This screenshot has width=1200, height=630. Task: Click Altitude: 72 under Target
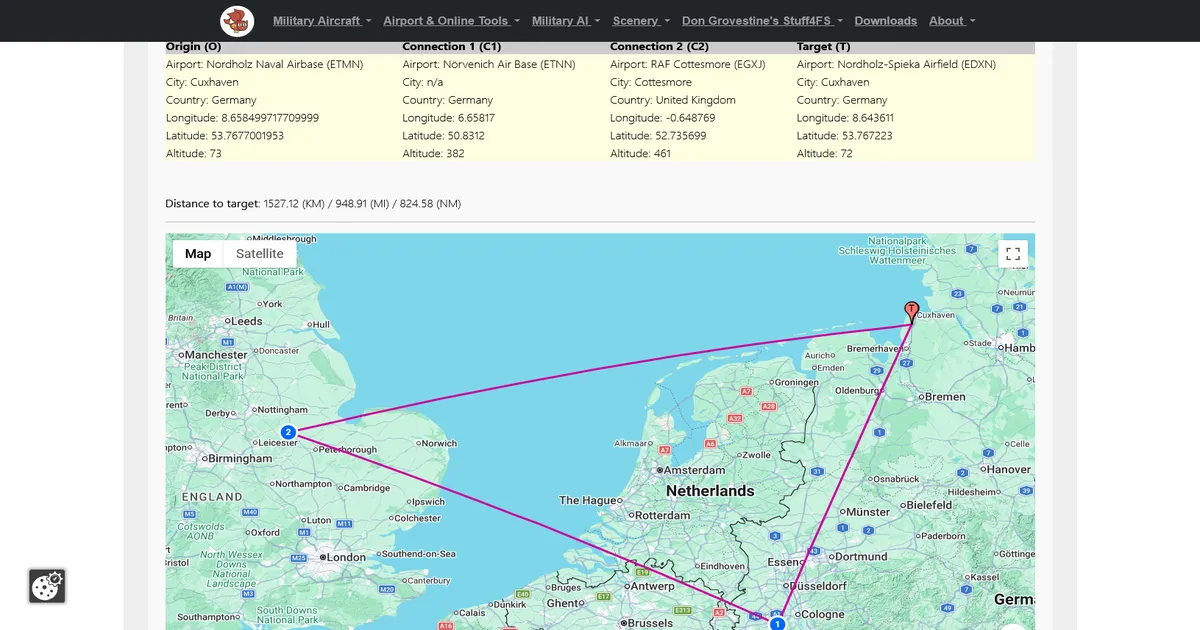click(x=825, y=154)
